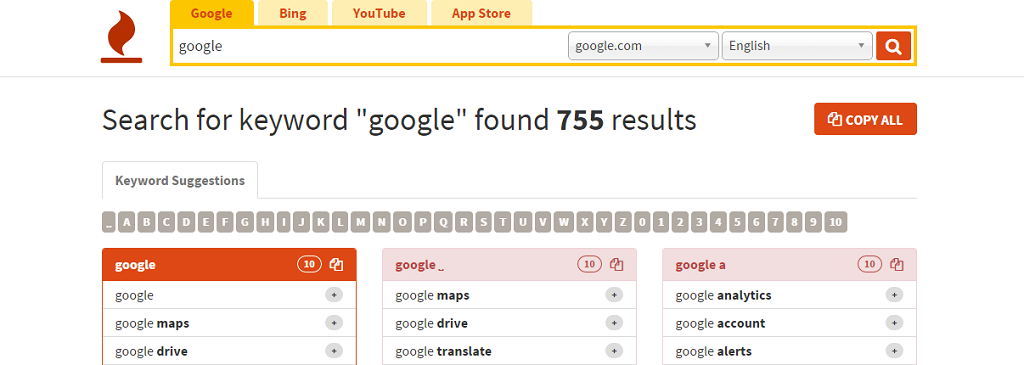Add 'google maps' in first list via plus icon

click(x=334, y=323)
